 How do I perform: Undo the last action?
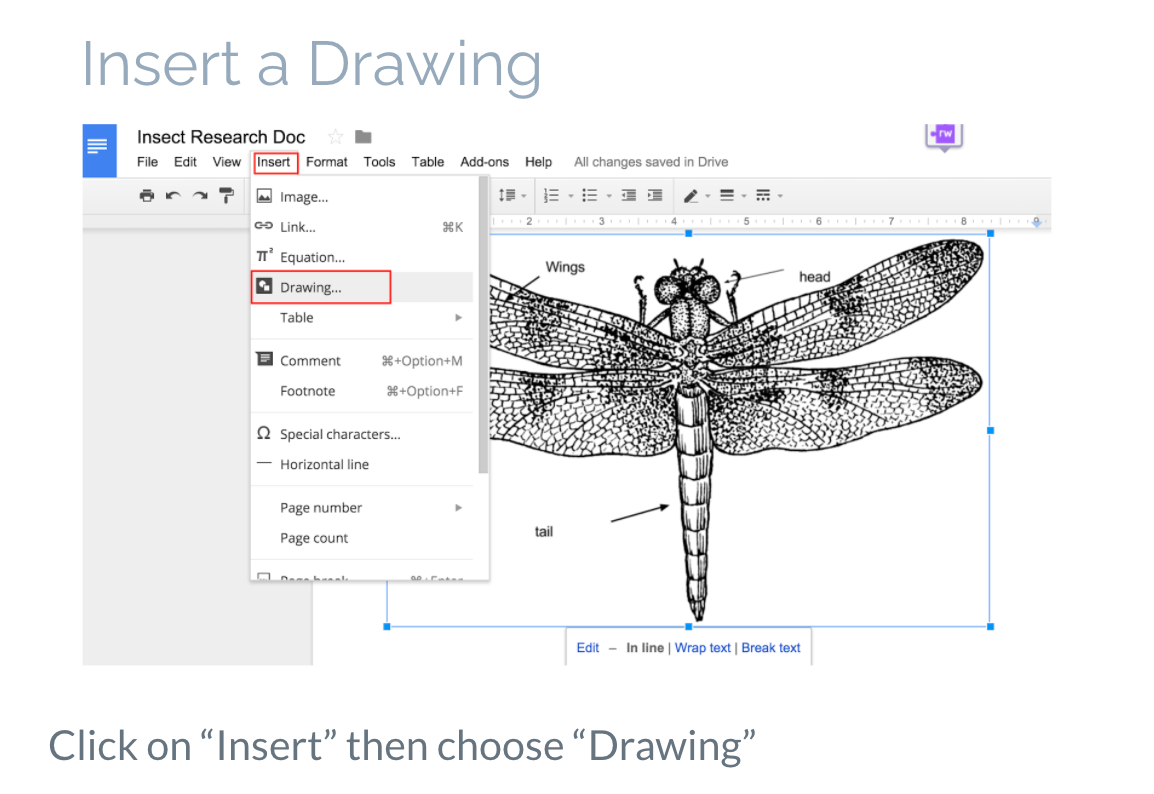tap(172, 195)
